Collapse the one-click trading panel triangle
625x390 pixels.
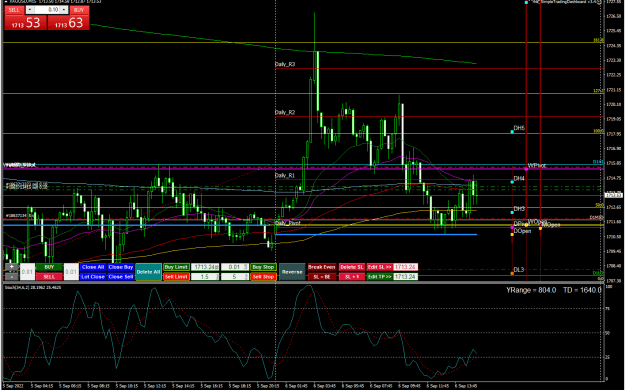(5, 2)
